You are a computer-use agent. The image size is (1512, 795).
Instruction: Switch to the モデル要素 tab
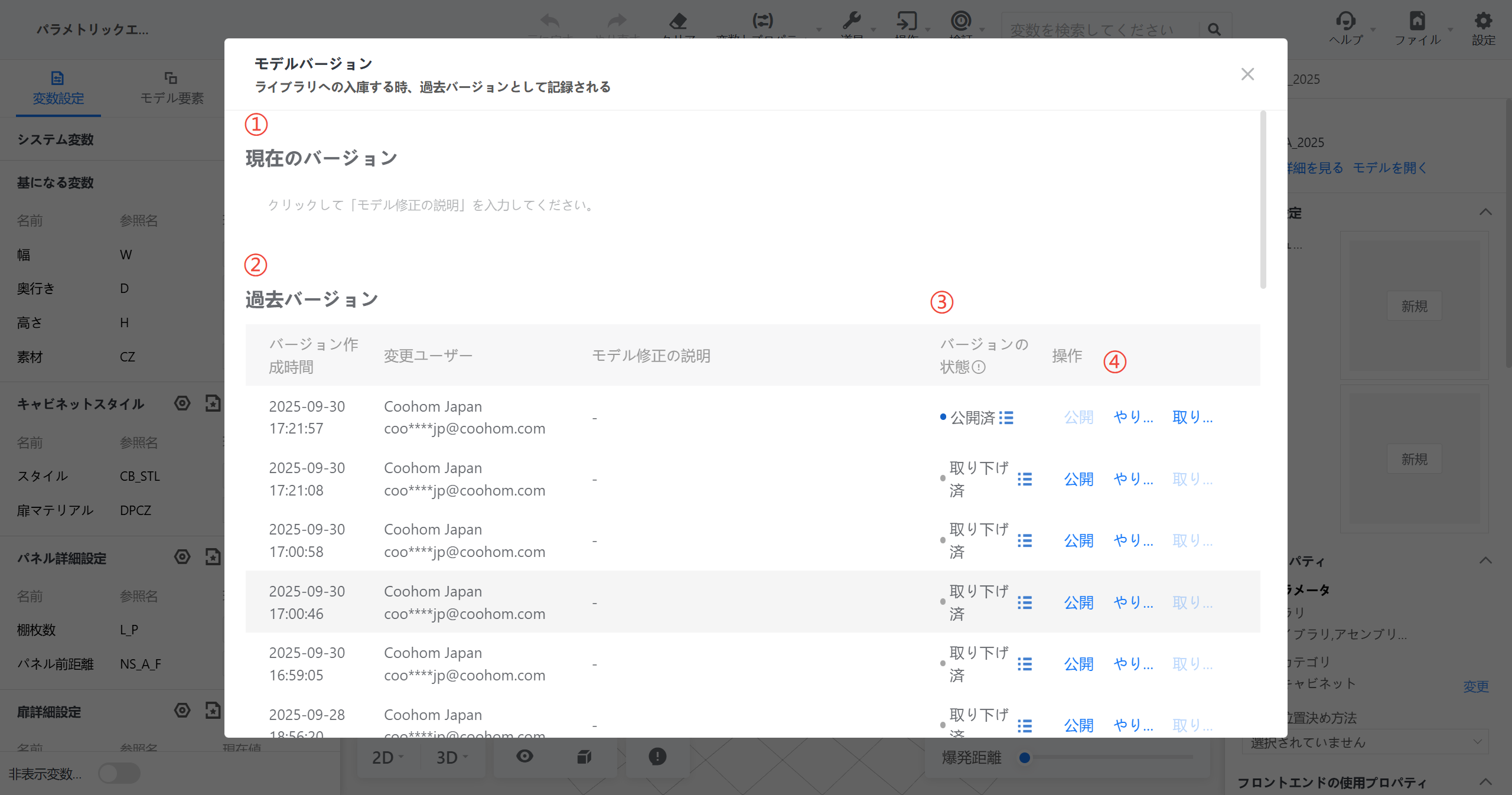[171, 89]
